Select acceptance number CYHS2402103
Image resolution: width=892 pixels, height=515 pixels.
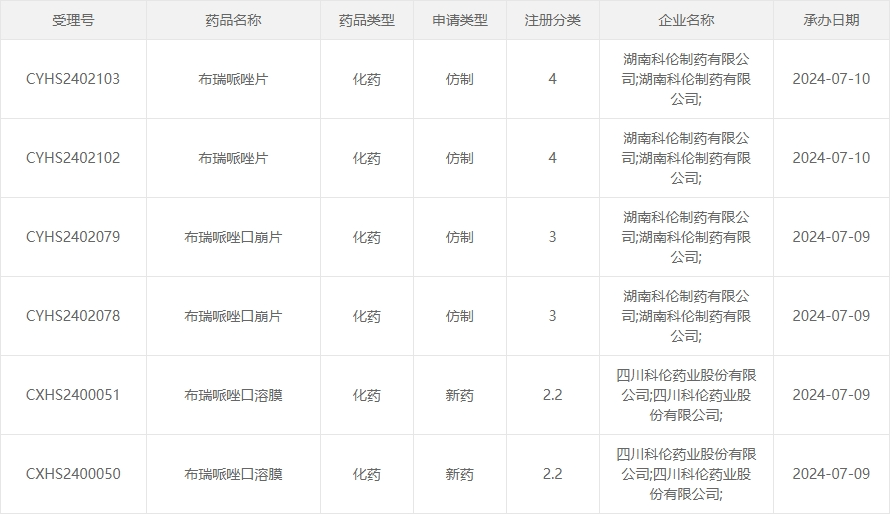(x=73, y=79)
